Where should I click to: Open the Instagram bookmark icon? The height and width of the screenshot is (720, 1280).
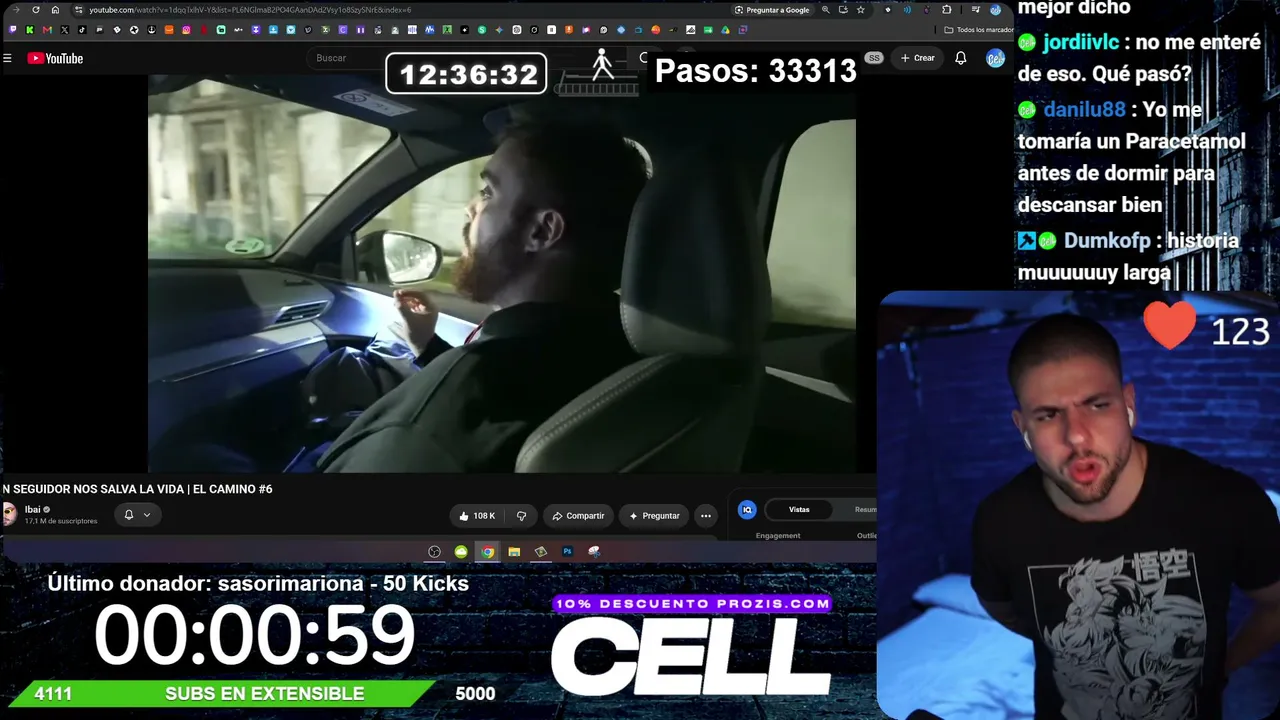tap(186, 30)
